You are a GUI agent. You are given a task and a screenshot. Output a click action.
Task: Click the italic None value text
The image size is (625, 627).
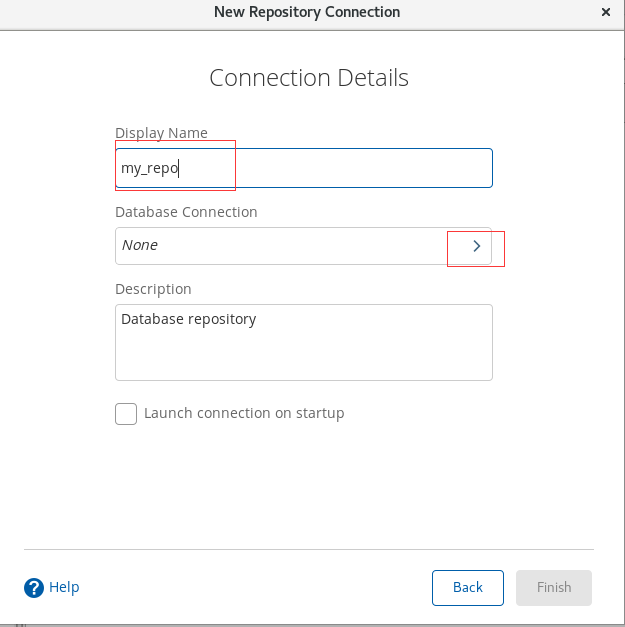140,245
